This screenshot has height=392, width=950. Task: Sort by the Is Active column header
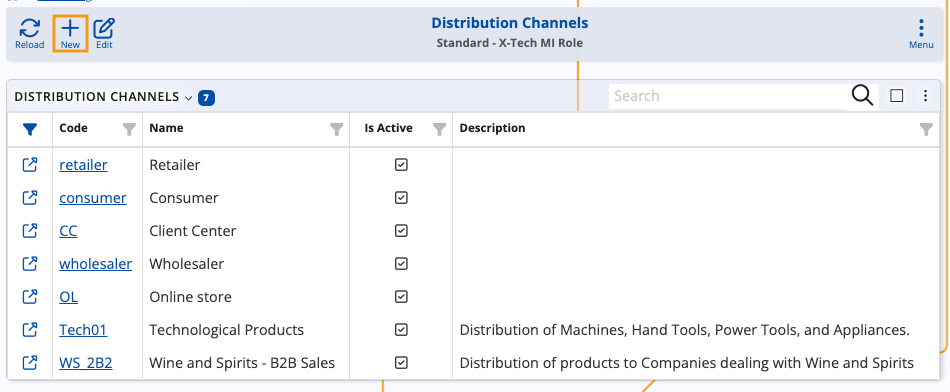388,128
